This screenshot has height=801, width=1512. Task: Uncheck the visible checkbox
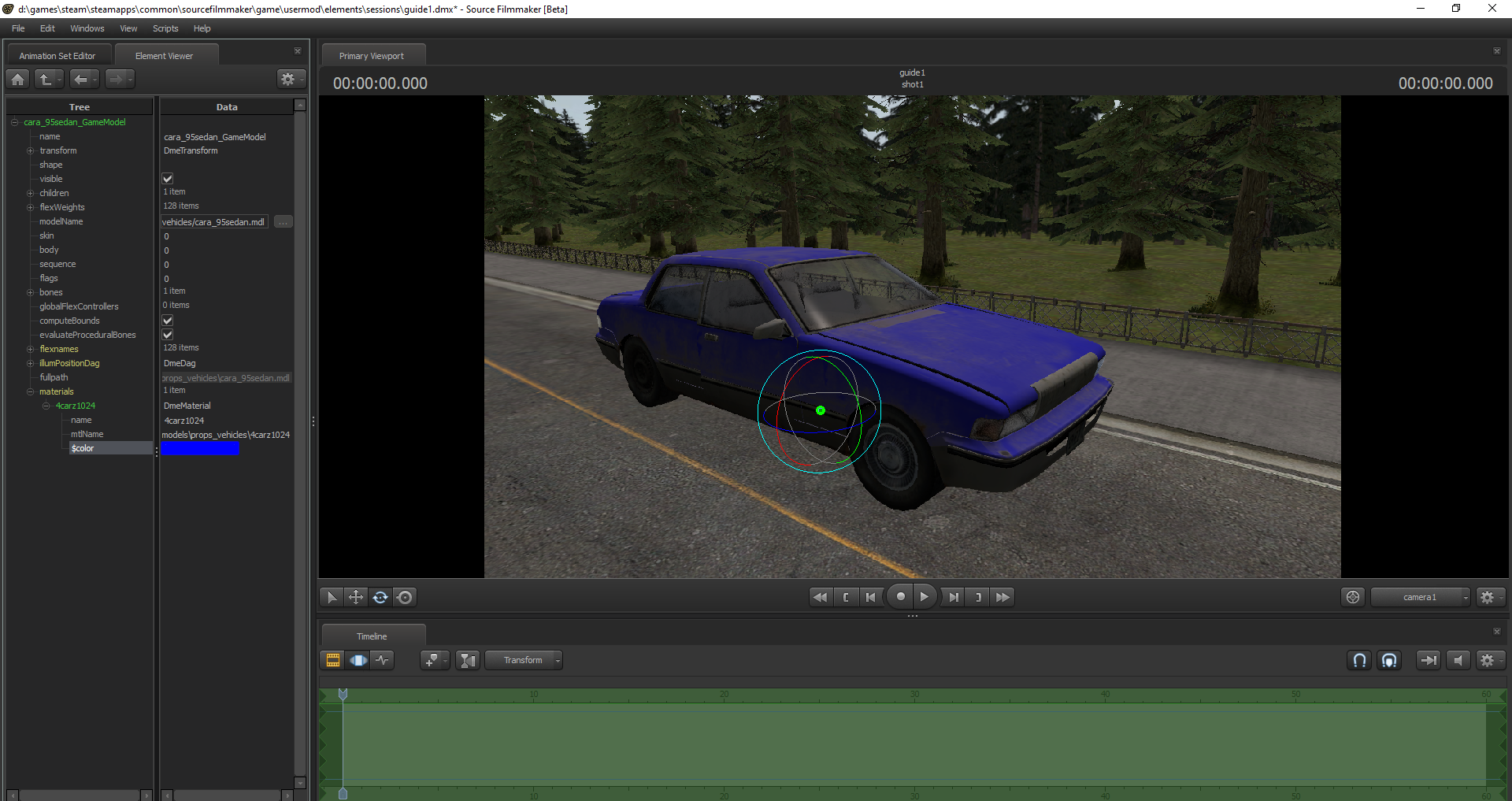point(168,179)
